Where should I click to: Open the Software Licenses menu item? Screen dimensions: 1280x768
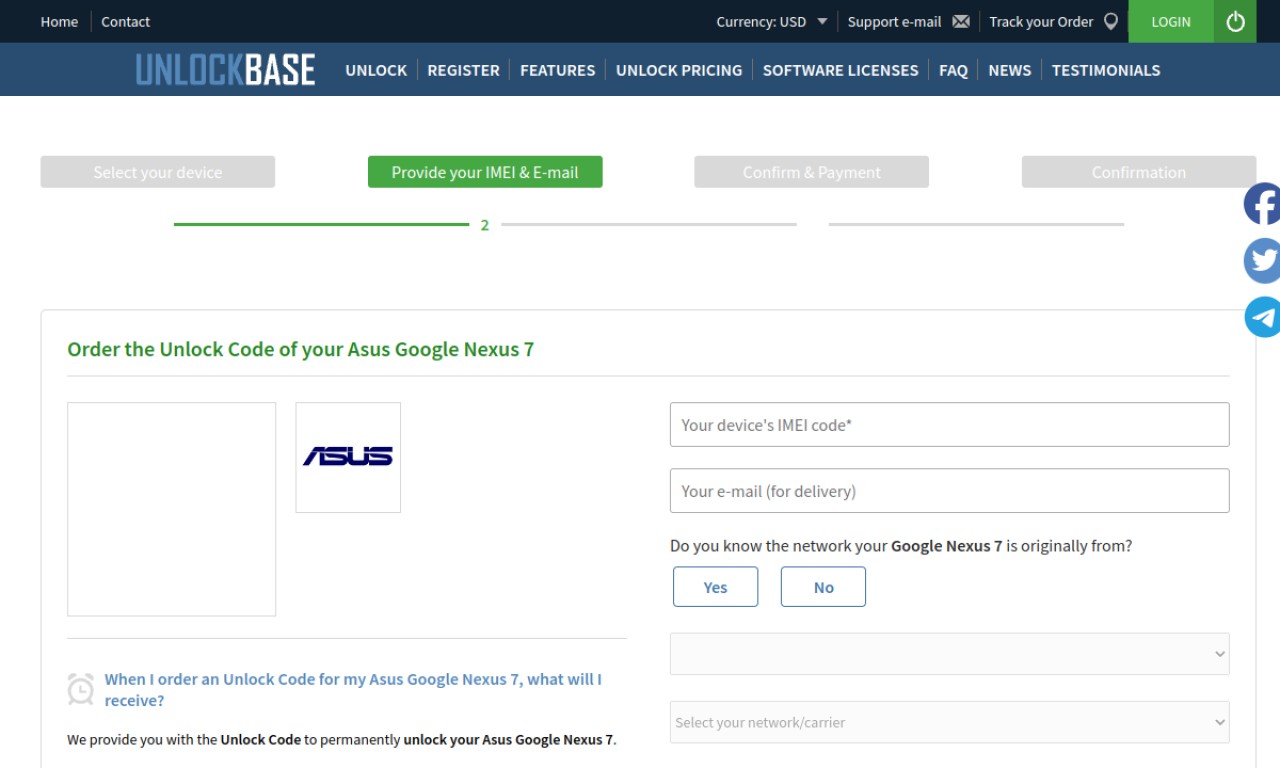[840, 70]
